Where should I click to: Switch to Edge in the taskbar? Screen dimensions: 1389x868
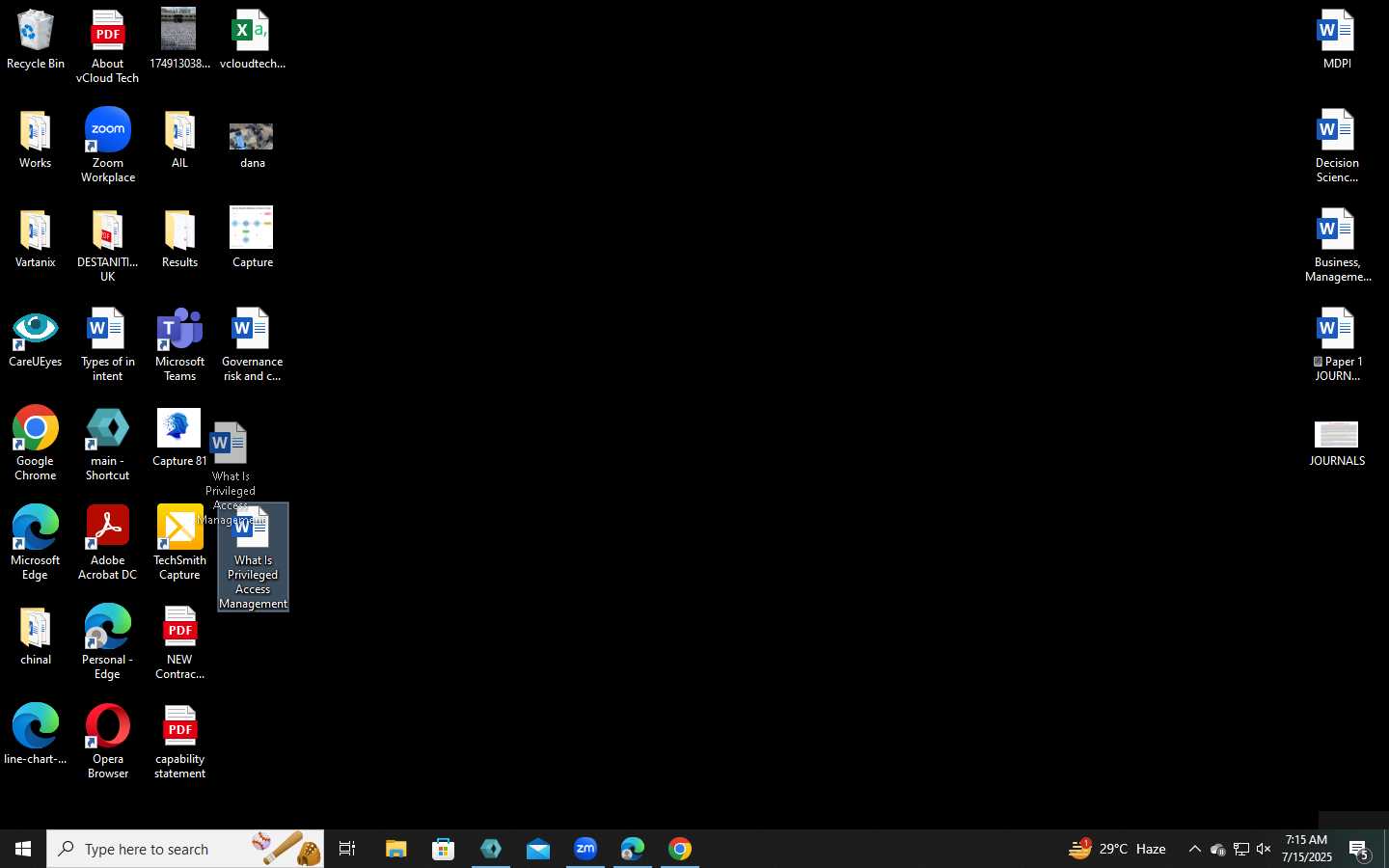point(633,850)
